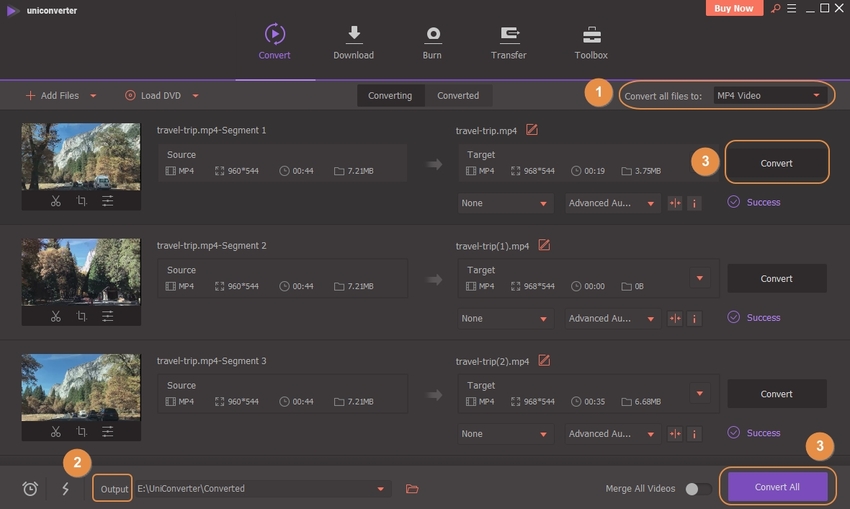This screenshot has width=850, height=509.
Task: Go to the Download section
Action: click(x=353, y=42)
